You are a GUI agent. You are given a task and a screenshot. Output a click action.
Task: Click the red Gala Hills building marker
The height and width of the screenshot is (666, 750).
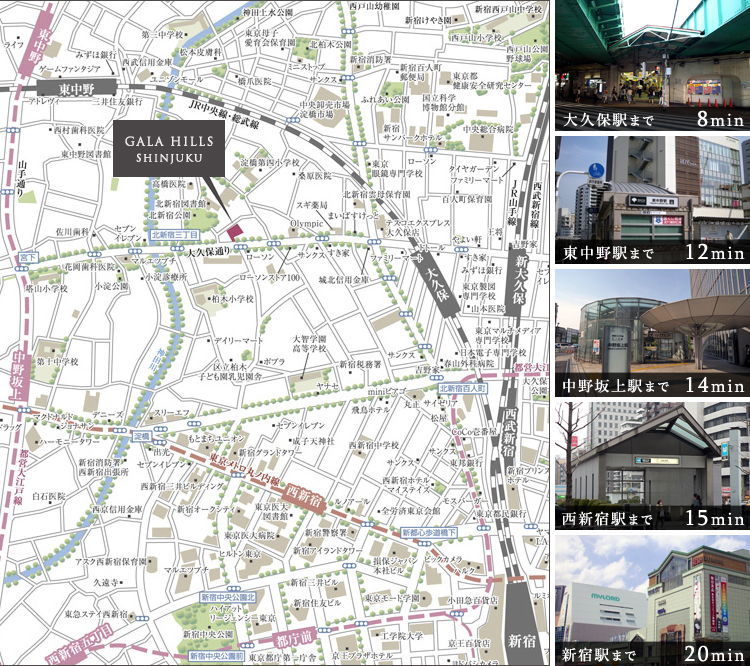pyautogui.click(x=234, y=219)
